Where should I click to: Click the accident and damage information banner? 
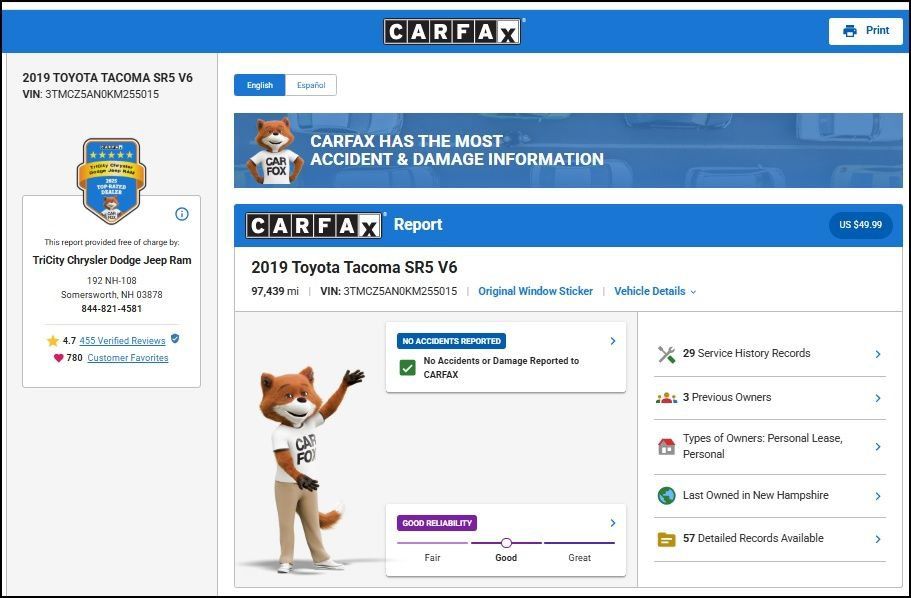[x=568, y=151]
